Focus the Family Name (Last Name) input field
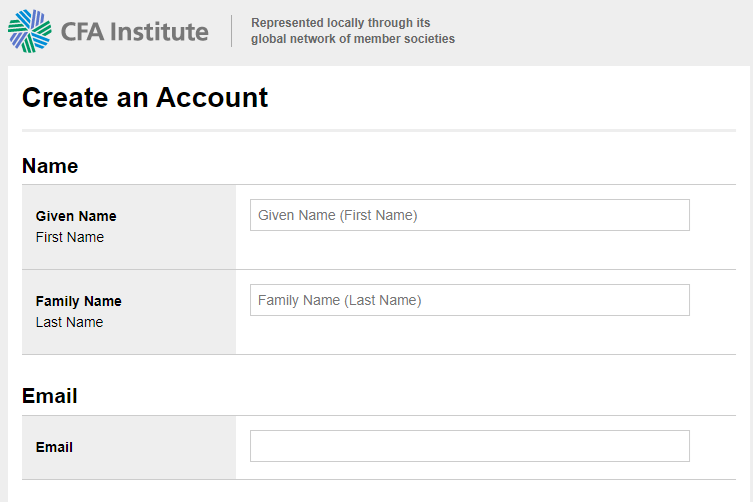Image resolution: width=753 pixels, height=502 pixels. pos(470,300)
